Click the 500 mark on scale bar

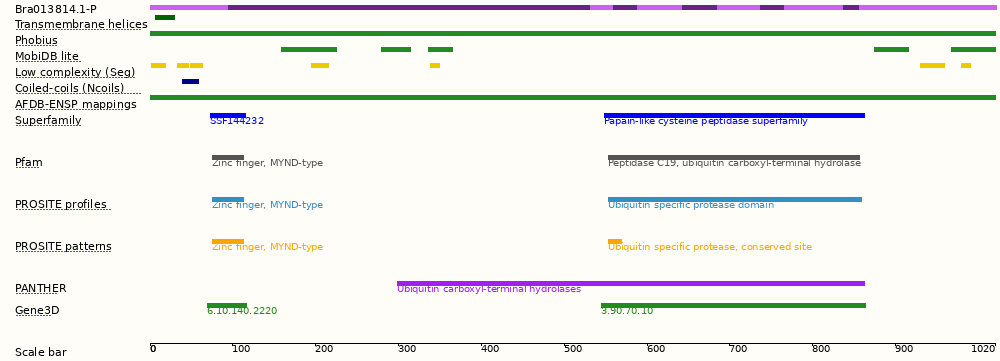click(573, 349)
